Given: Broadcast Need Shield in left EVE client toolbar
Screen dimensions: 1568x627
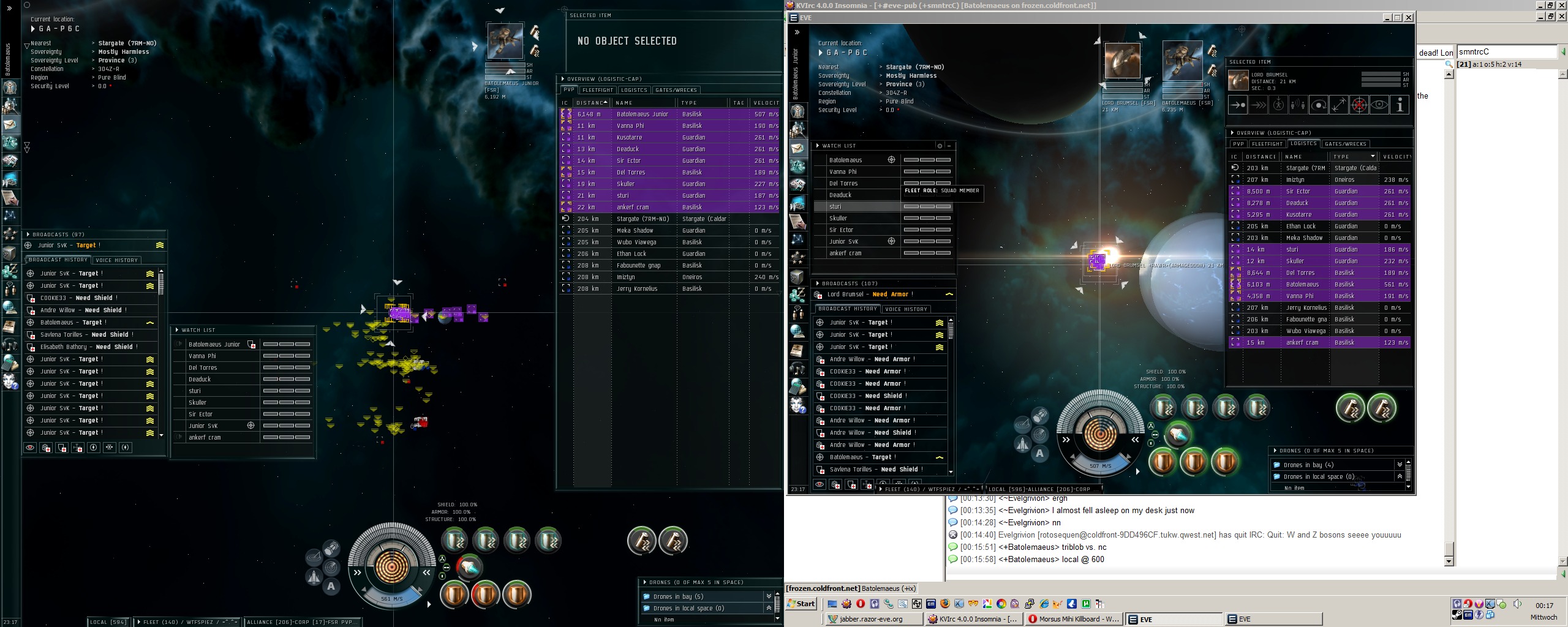Looking at the screenshot, I should click(x=62, y=448).
